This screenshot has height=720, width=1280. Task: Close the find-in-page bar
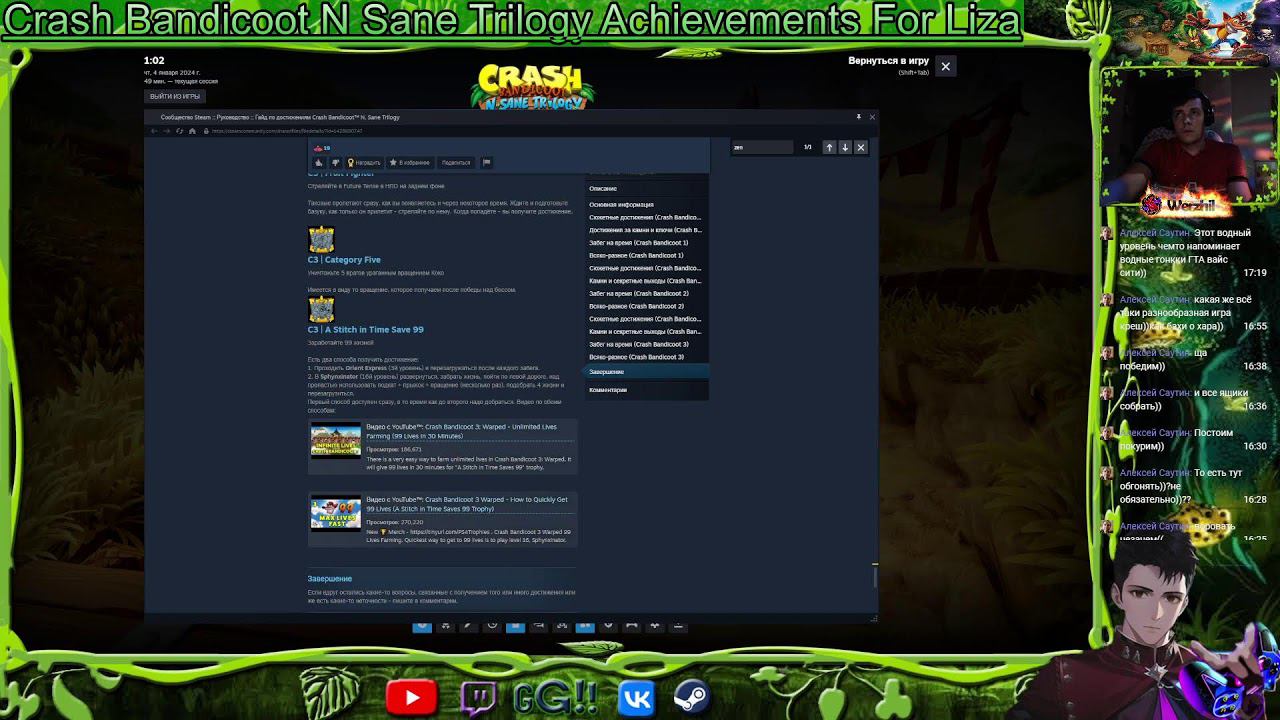861,147
